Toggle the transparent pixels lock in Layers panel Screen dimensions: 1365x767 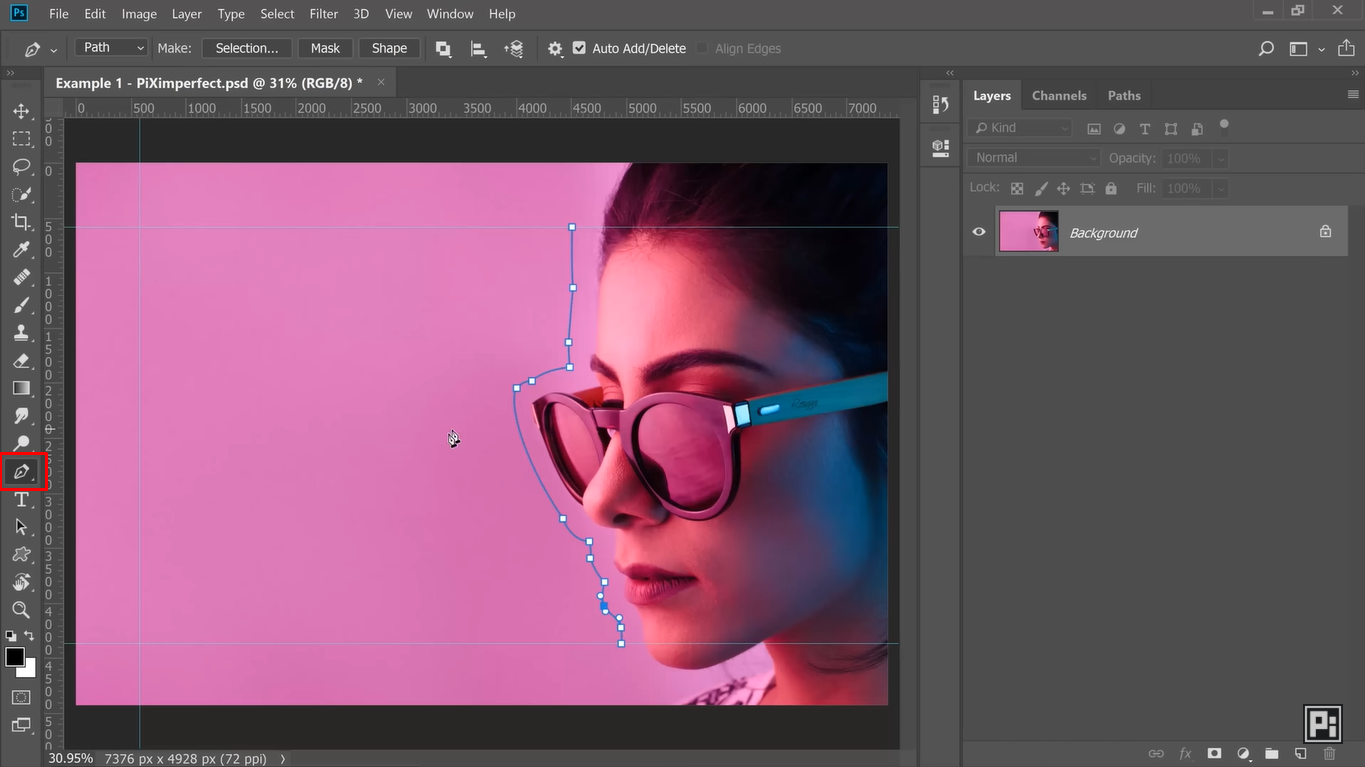coord(1016,188)
